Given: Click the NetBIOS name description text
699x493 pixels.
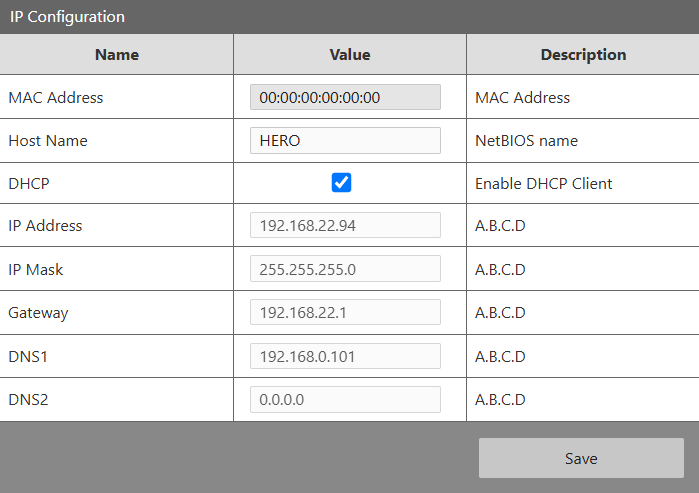Looking at the screenshot, I should point(526,141).
